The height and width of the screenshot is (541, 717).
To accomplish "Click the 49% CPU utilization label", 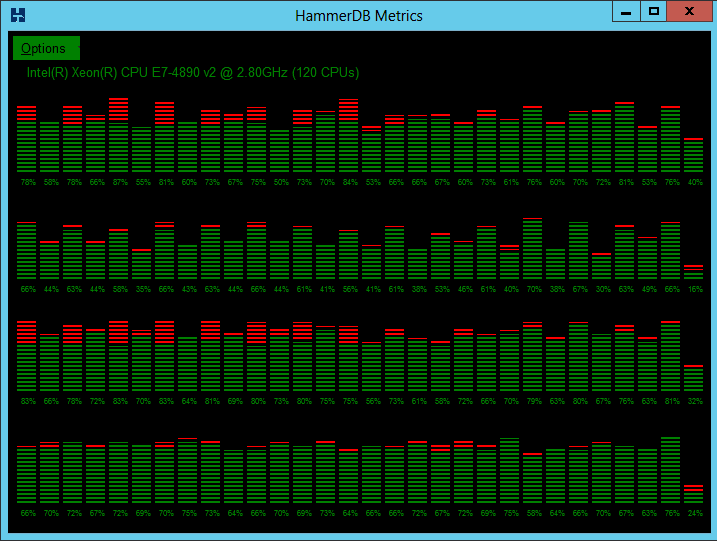I will point(649,289).
